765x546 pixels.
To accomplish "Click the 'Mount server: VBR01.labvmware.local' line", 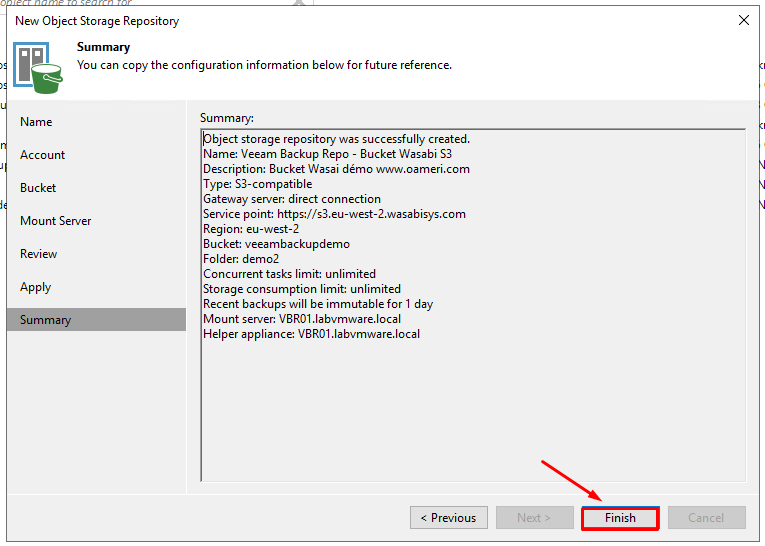I will [302, 319].
